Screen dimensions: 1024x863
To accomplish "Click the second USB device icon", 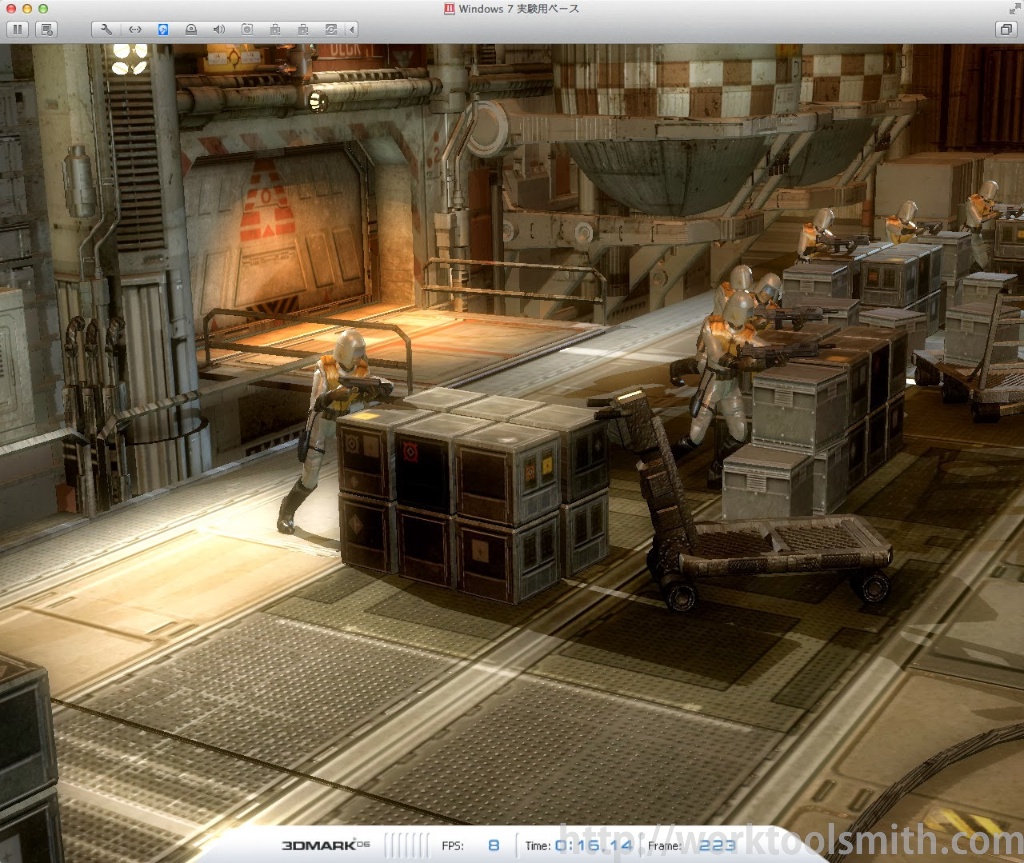I will pyautogui.click(x=303, y=29).
